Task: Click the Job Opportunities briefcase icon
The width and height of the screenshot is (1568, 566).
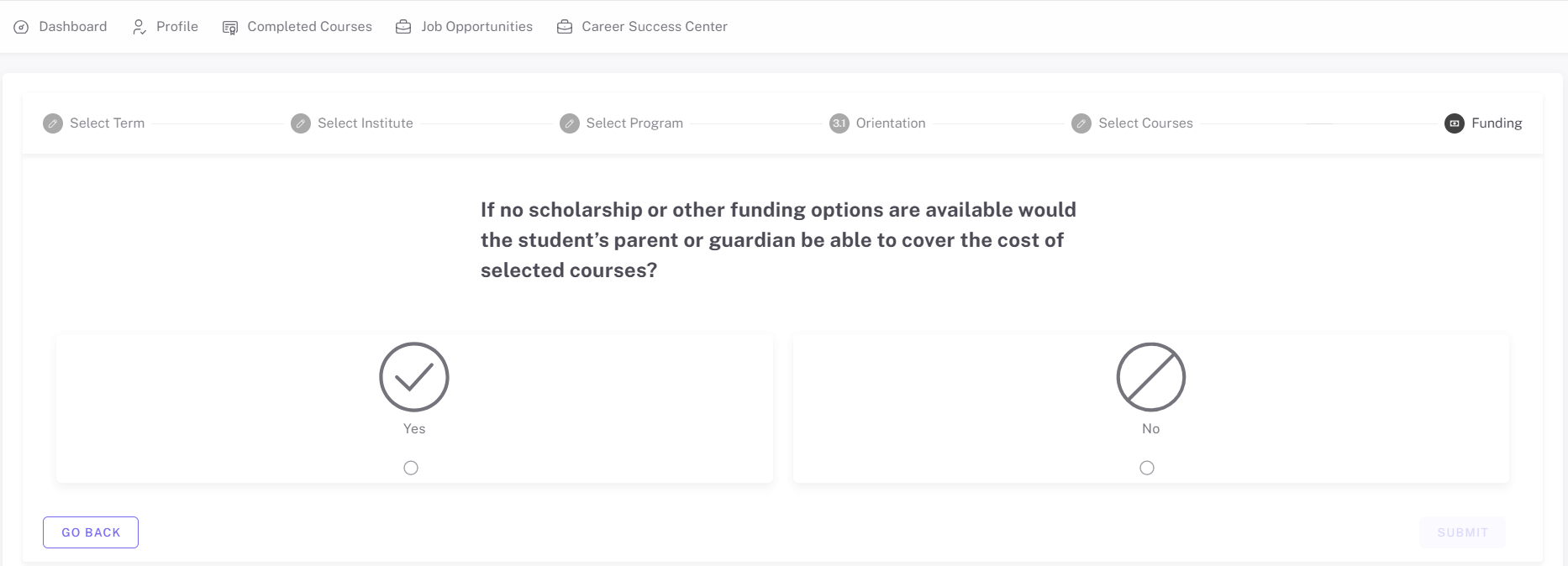Action: 402,26
